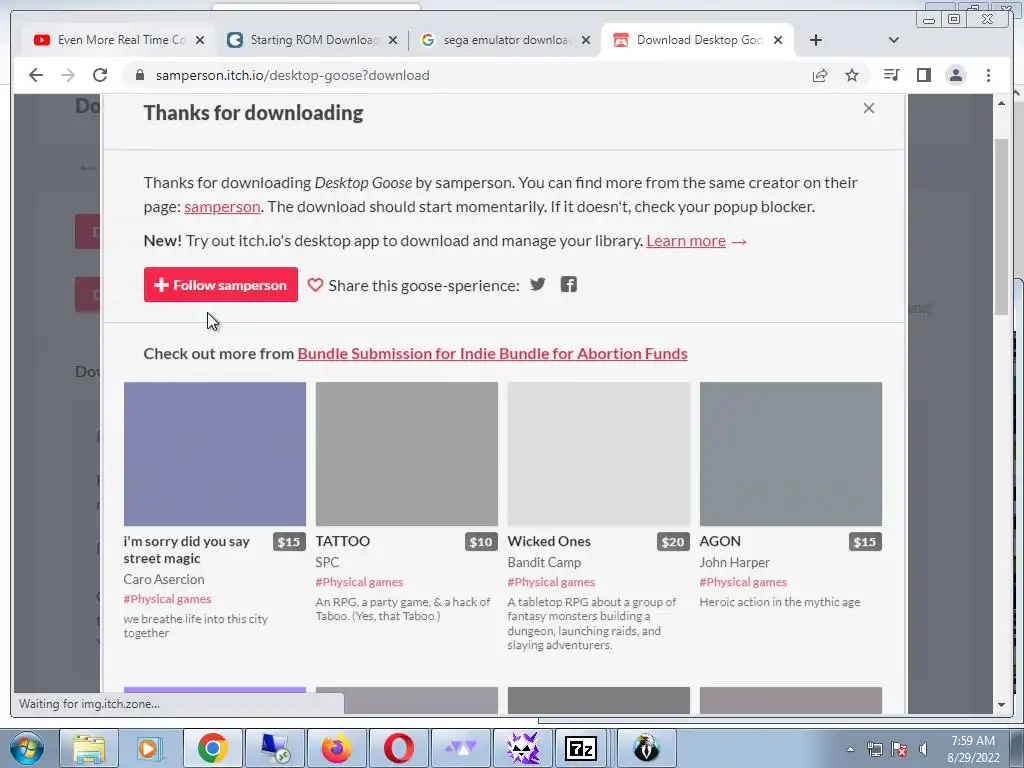Click #Physical games tag under TATTOO
This screenshot has height=768, width=1024.
coord(359,582)
